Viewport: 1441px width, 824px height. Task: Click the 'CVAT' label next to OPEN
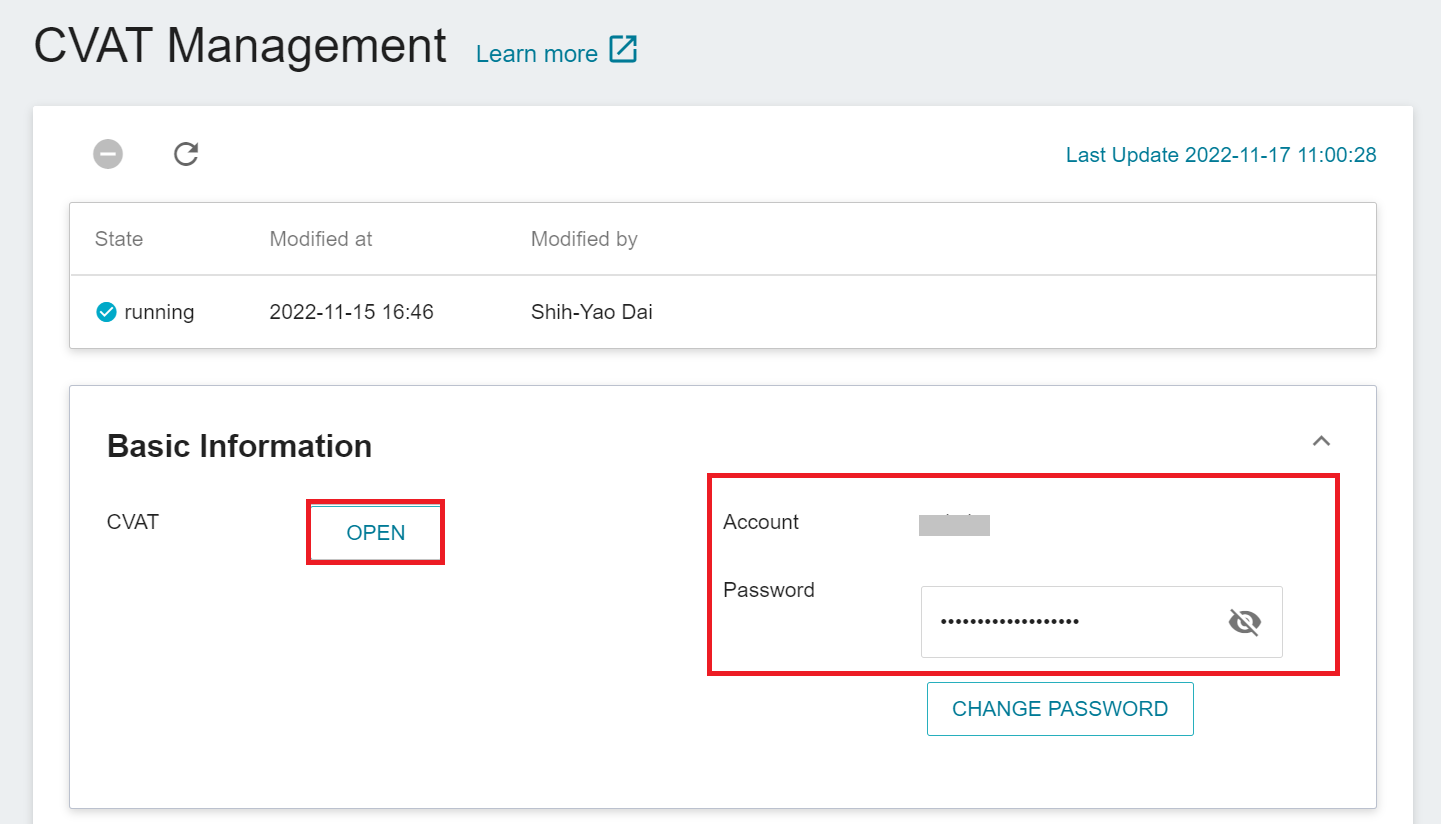coord(133,522)
